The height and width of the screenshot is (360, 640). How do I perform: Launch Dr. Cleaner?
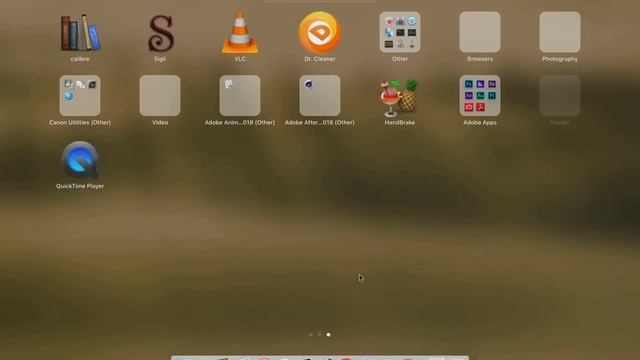click(x=320, y=32)
